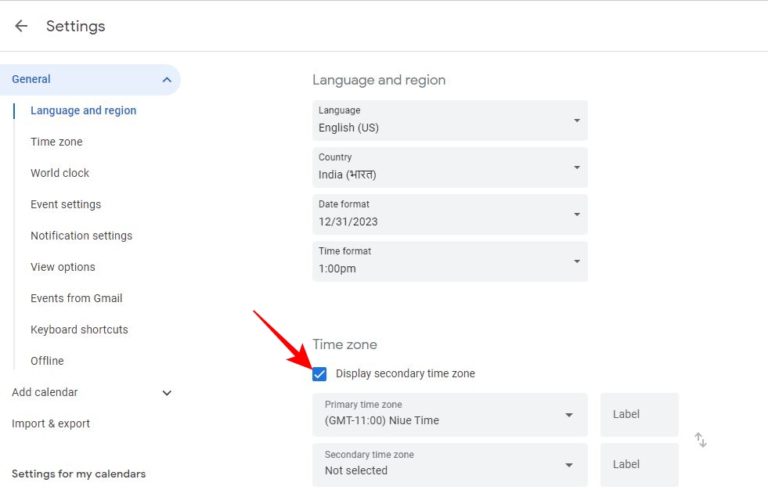This screenshot has width=768, height=490.
Task: Collapse the General section chevron
Action: [166, 80]
